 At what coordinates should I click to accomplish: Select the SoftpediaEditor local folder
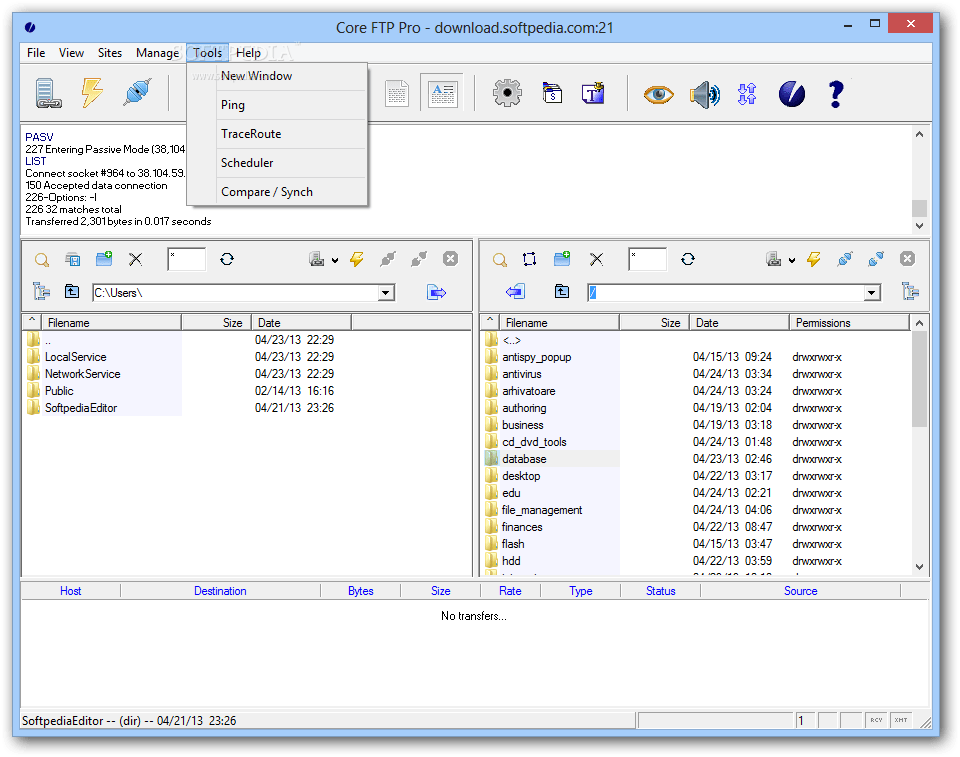(80, 408)
